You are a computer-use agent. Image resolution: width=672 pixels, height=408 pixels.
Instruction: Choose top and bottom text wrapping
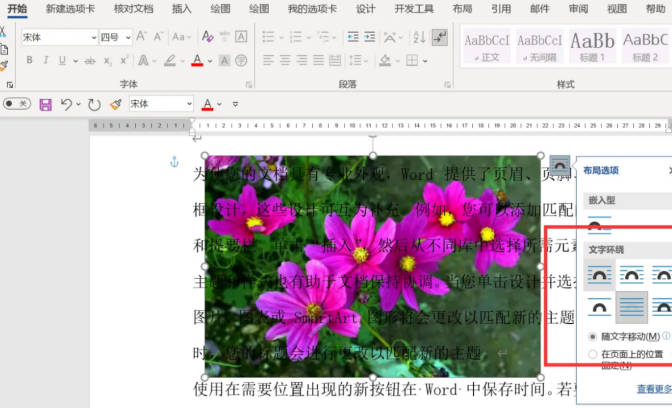coord(599,307)
